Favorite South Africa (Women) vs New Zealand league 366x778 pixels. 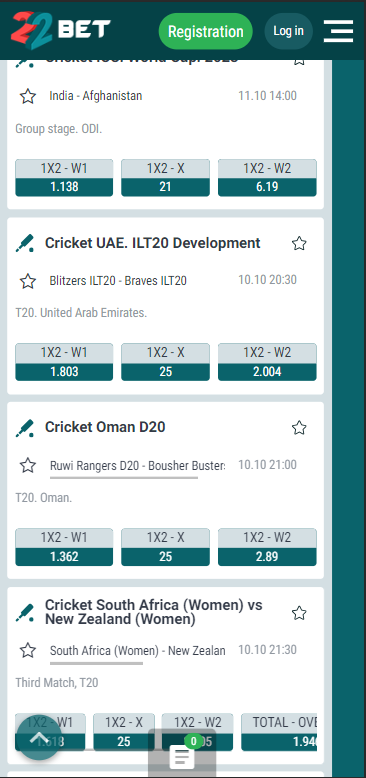click(x=299, y=613)
